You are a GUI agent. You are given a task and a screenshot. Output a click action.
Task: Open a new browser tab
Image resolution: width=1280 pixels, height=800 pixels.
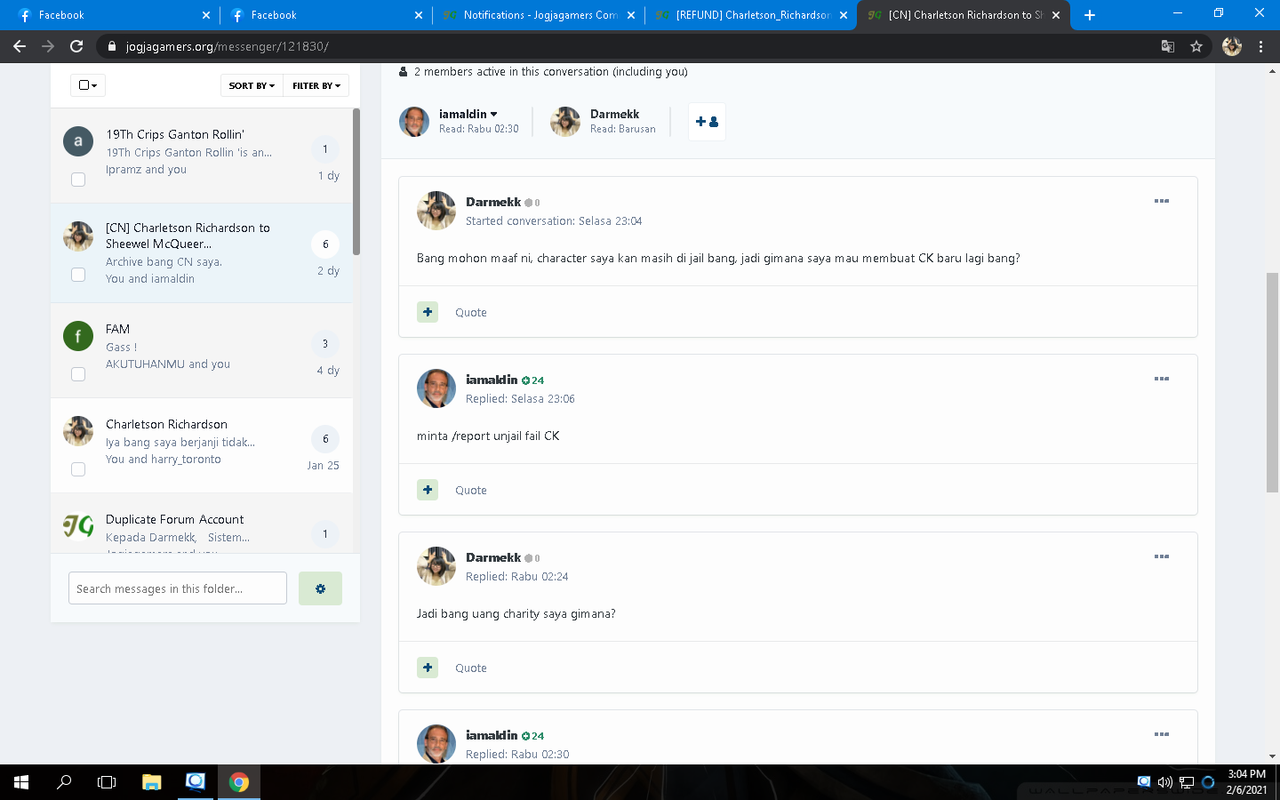tap(1090, 15)
